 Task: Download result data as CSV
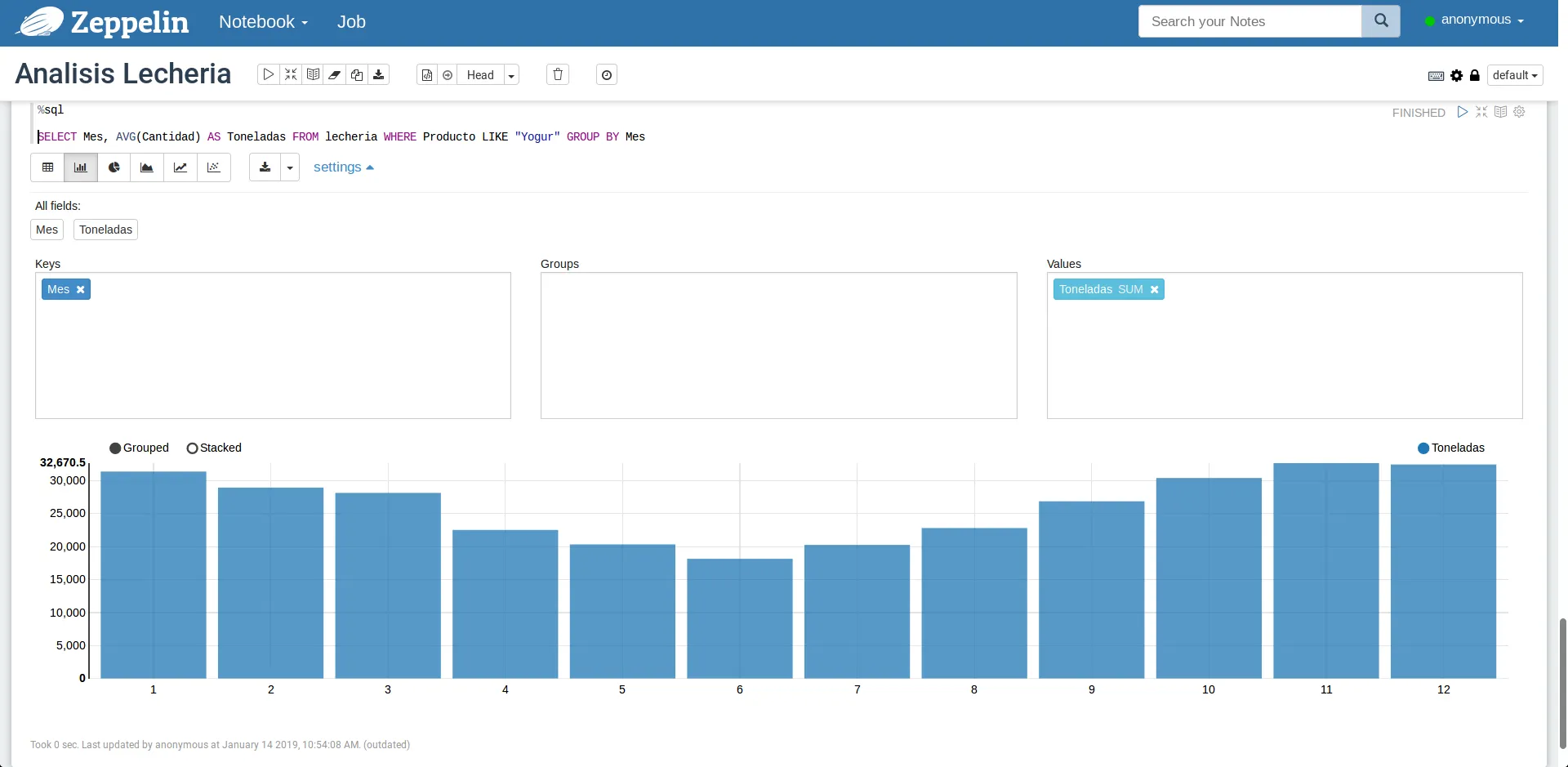coord(265,167)
